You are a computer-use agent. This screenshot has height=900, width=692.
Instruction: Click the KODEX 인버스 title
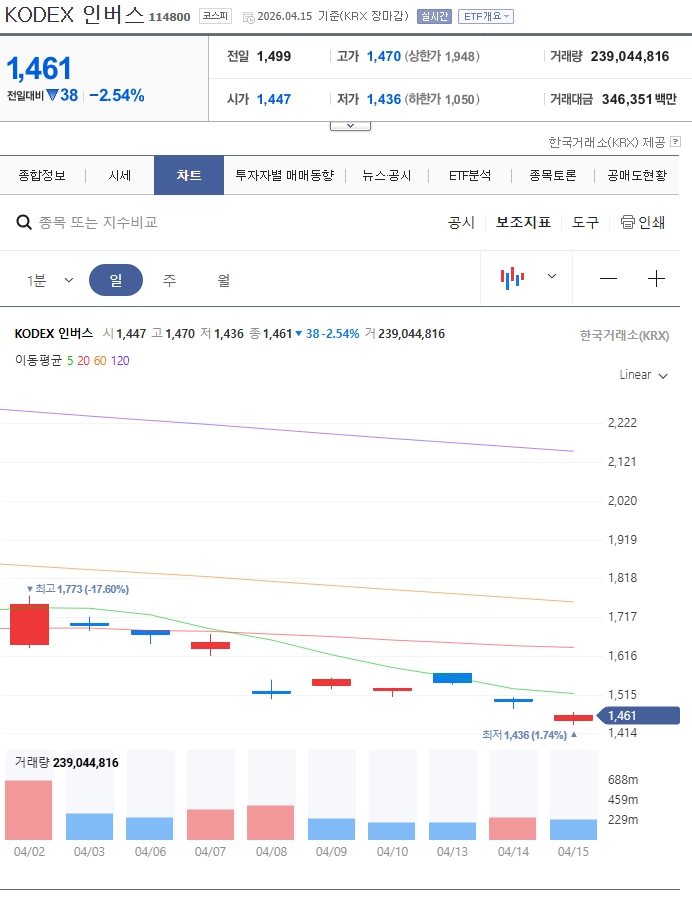pyautogui.click(x=75, y=15)
